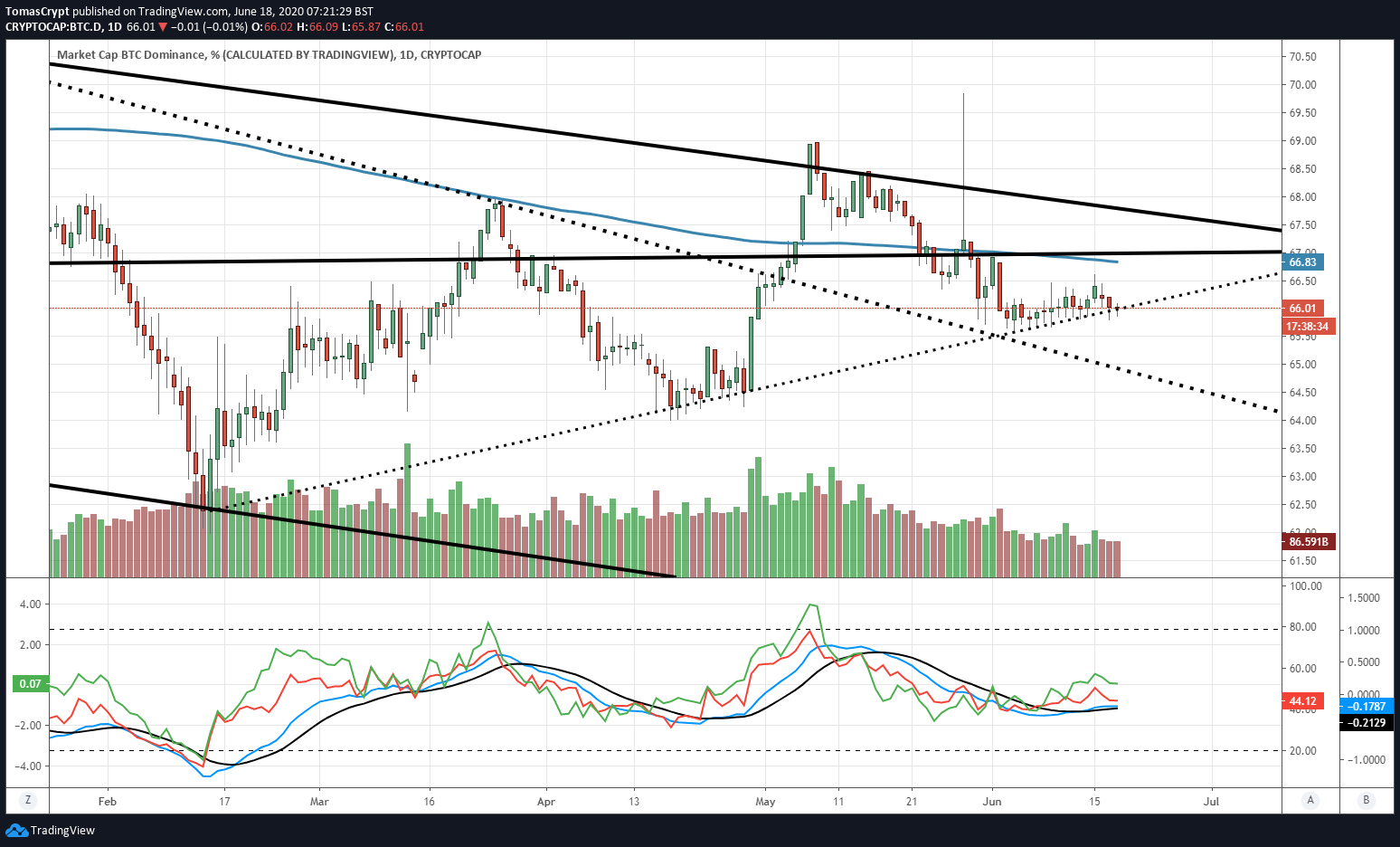Screen dimensions: 1400x847
Task: Click the 70.00 level on the price axis
Action: point(1303,85)
